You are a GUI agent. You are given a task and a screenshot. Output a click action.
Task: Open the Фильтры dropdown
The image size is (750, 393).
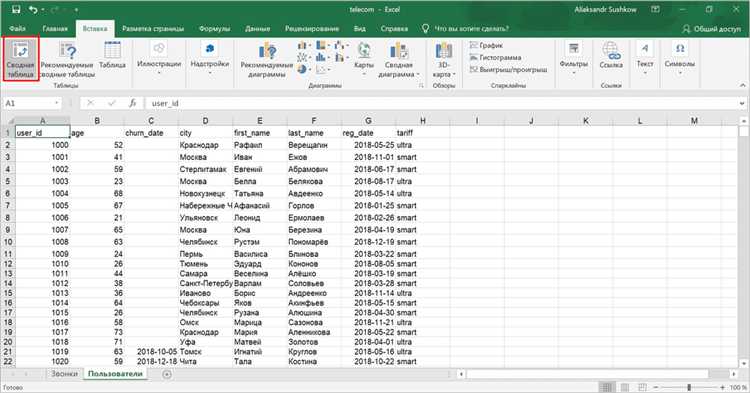[574, 58]
